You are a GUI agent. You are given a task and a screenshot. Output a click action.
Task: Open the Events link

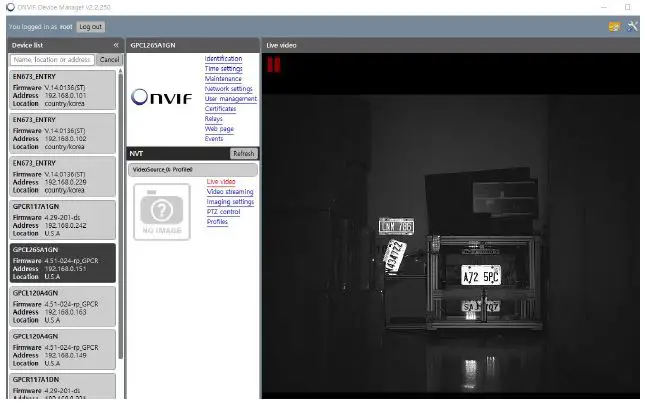click(214, 139)
